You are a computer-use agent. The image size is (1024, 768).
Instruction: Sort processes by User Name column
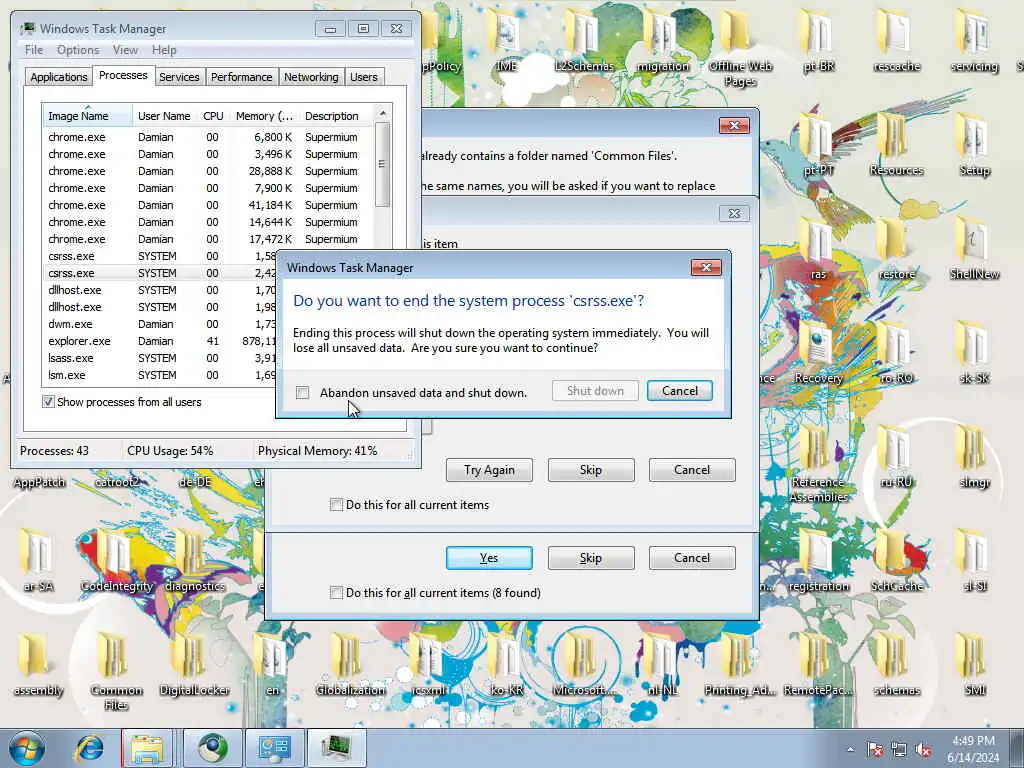[164, 116]
